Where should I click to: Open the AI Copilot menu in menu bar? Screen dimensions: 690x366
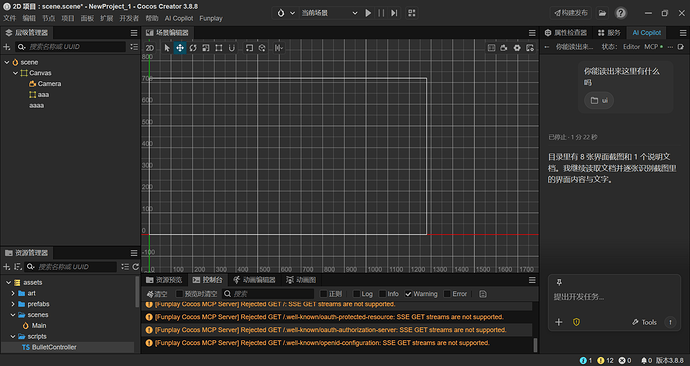(x=179, y=18)
